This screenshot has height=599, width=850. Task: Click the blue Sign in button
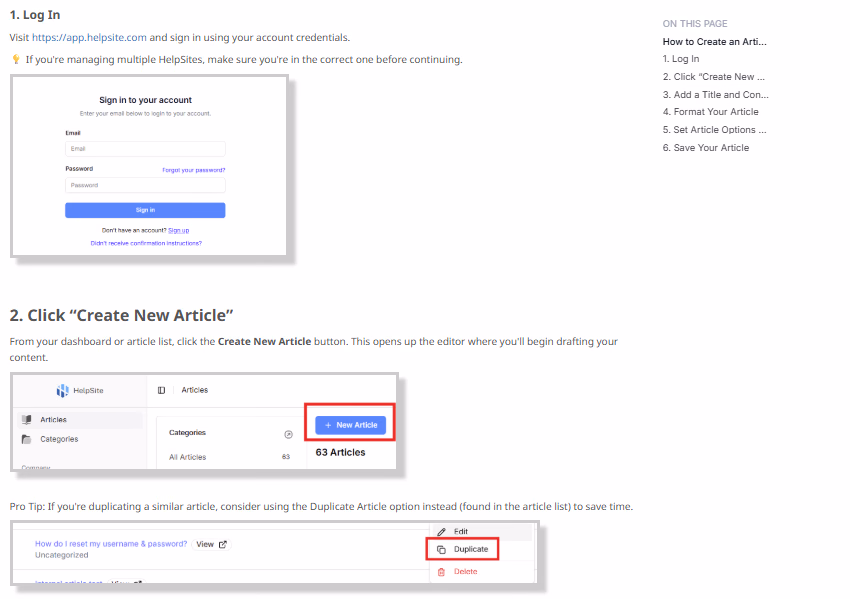click(145, 210)
